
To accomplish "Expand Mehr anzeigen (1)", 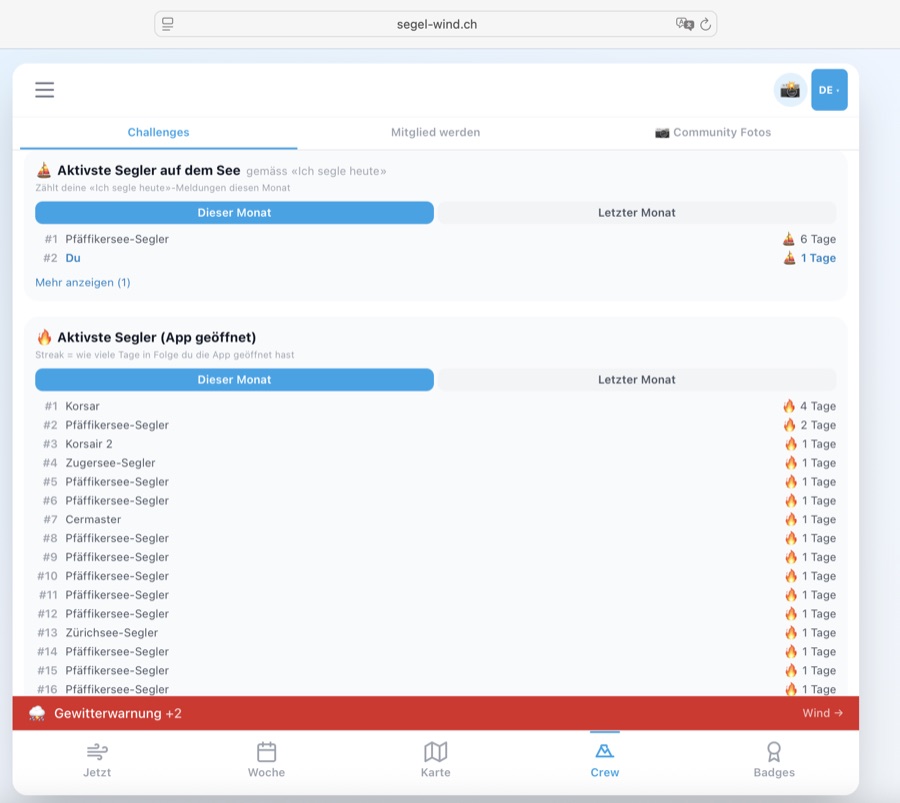I will 83,282.
